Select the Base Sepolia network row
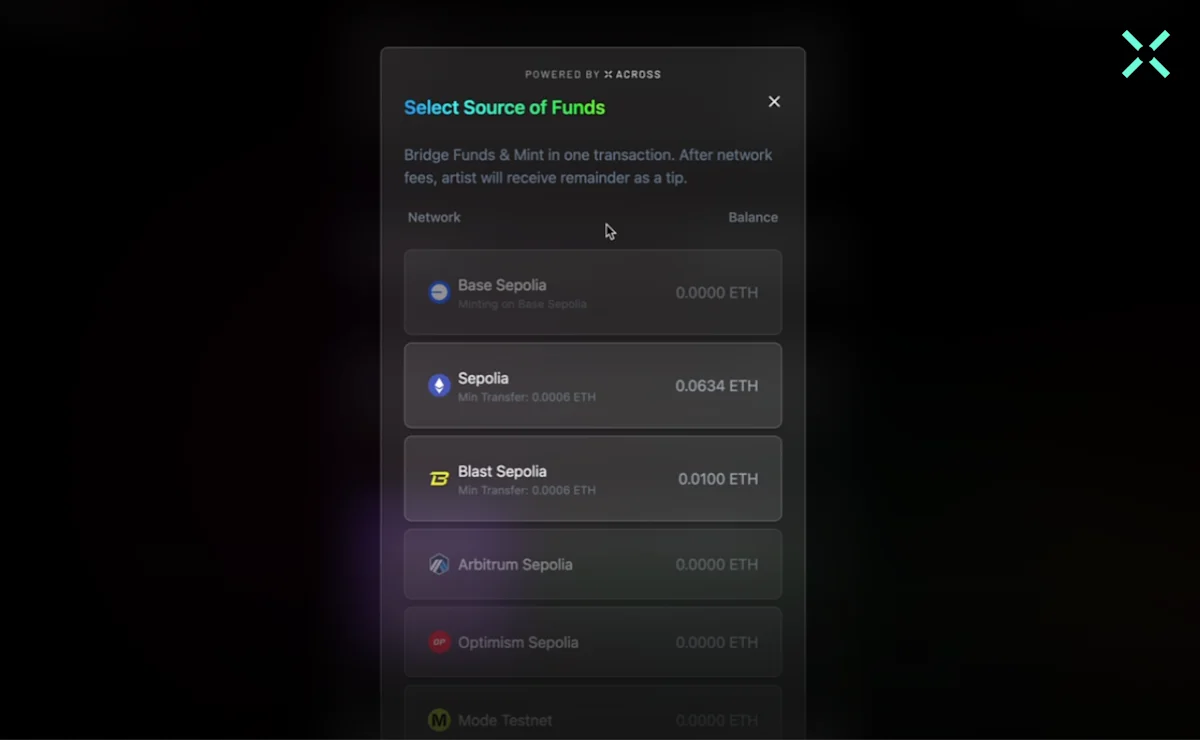Image resolution: width=1200 pixels, height=740 pixels. click(x=593, y=292)
